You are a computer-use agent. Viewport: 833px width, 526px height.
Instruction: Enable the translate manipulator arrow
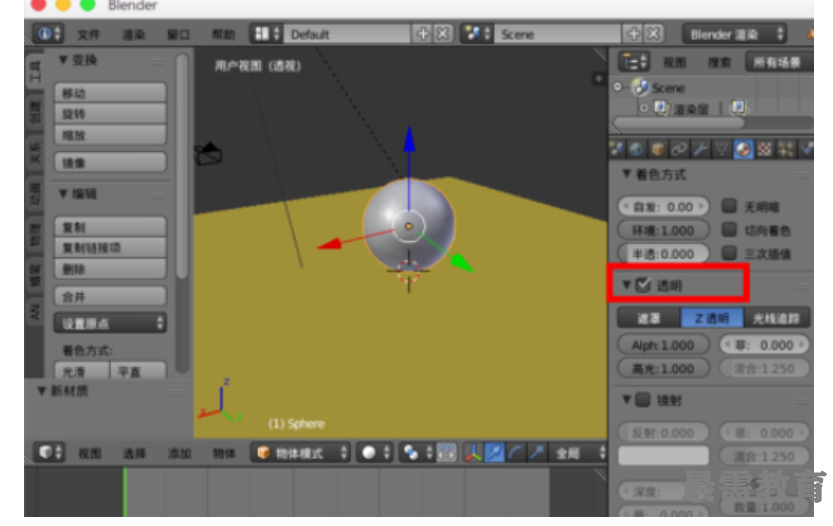pos(494,453)
